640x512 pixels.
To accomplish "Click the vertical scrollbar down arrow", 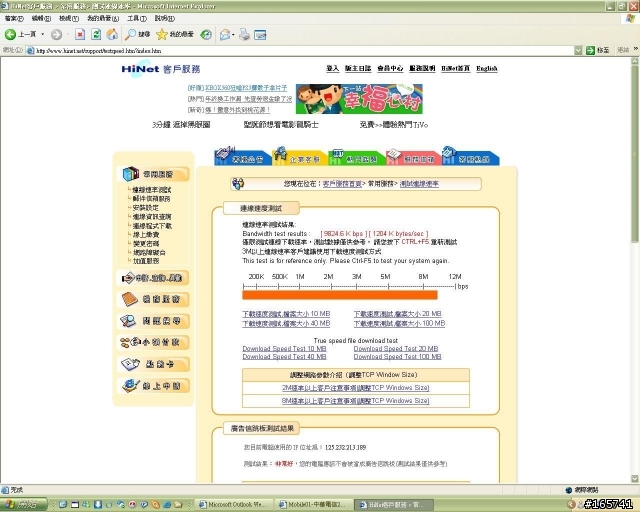I will coord(635,479).
